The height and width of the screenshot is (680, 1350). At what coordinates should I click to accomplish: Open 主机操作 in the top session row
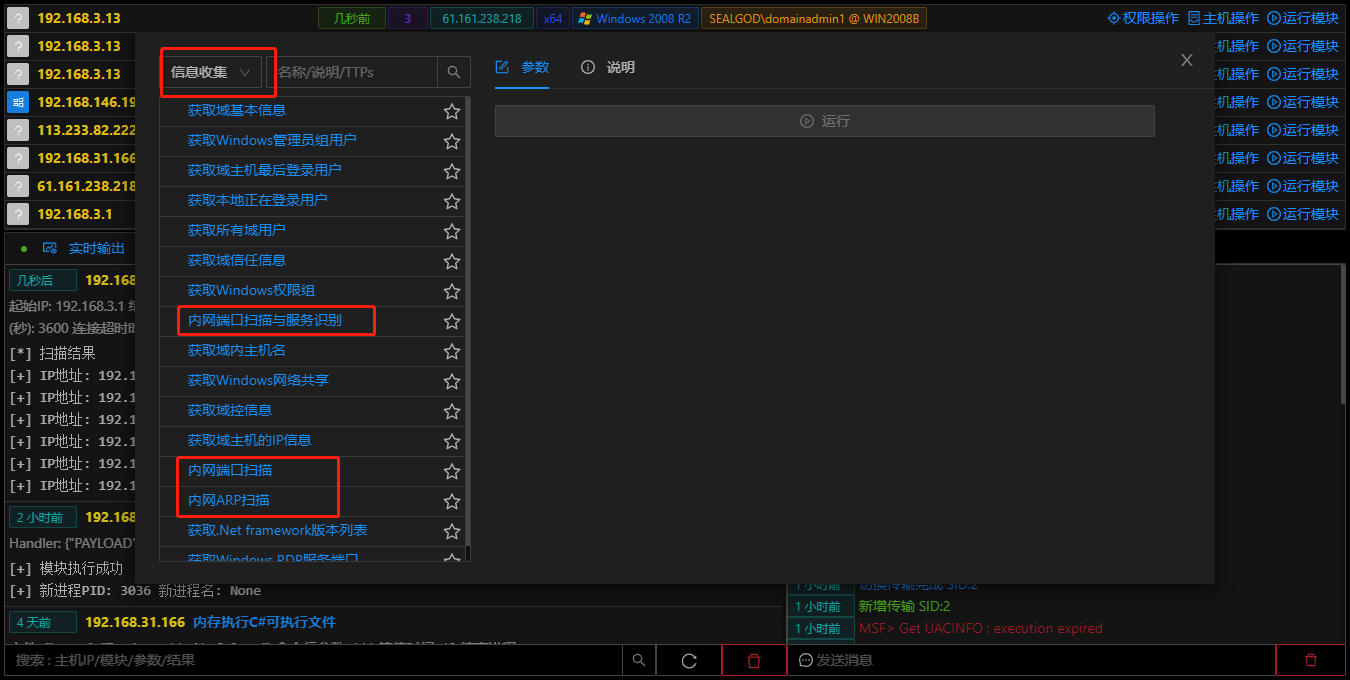pyautogui.click(x=1223, y=18)
